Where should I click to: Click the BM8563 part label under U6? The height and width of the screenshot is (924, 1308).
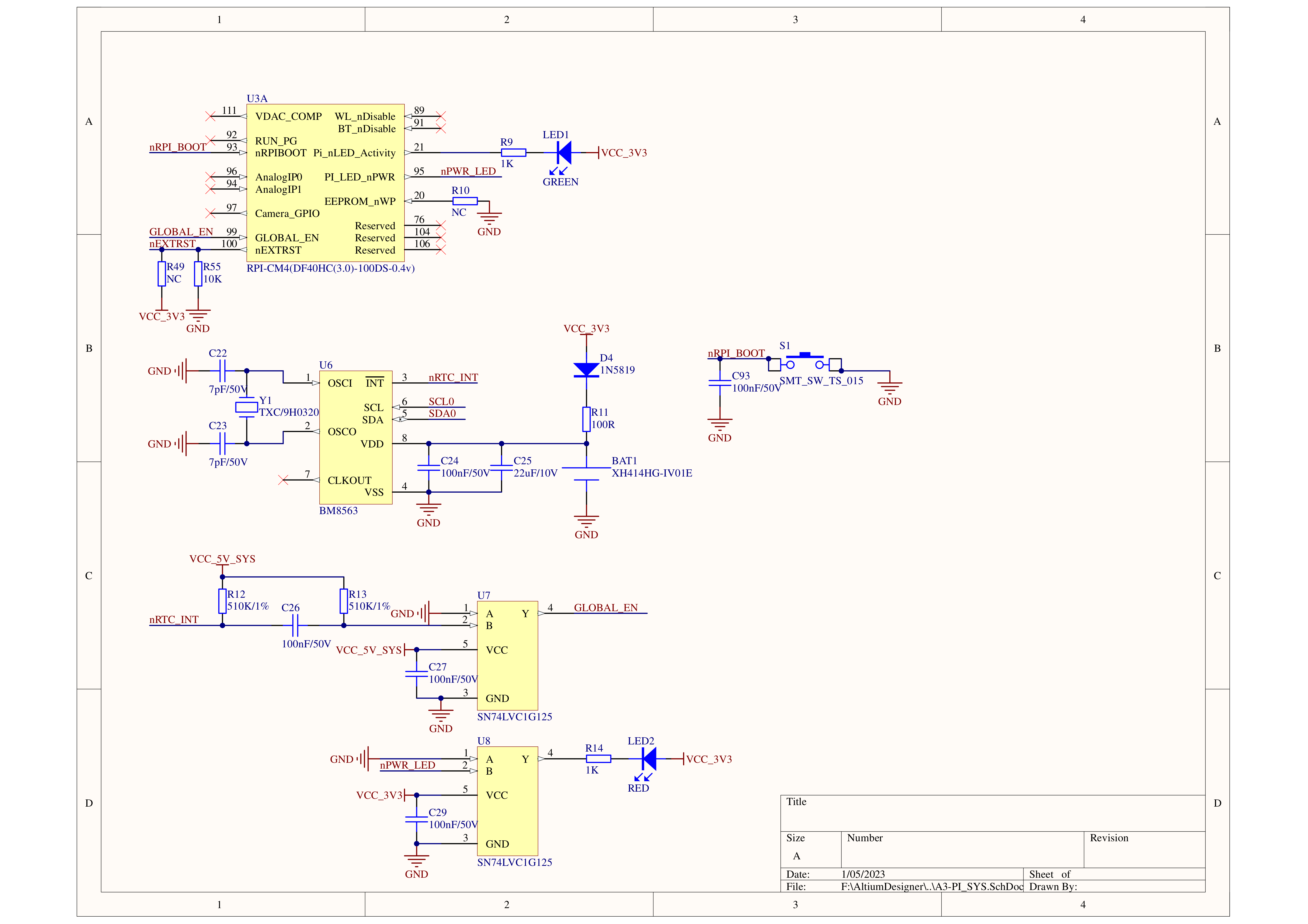click(x=338, y=511)
